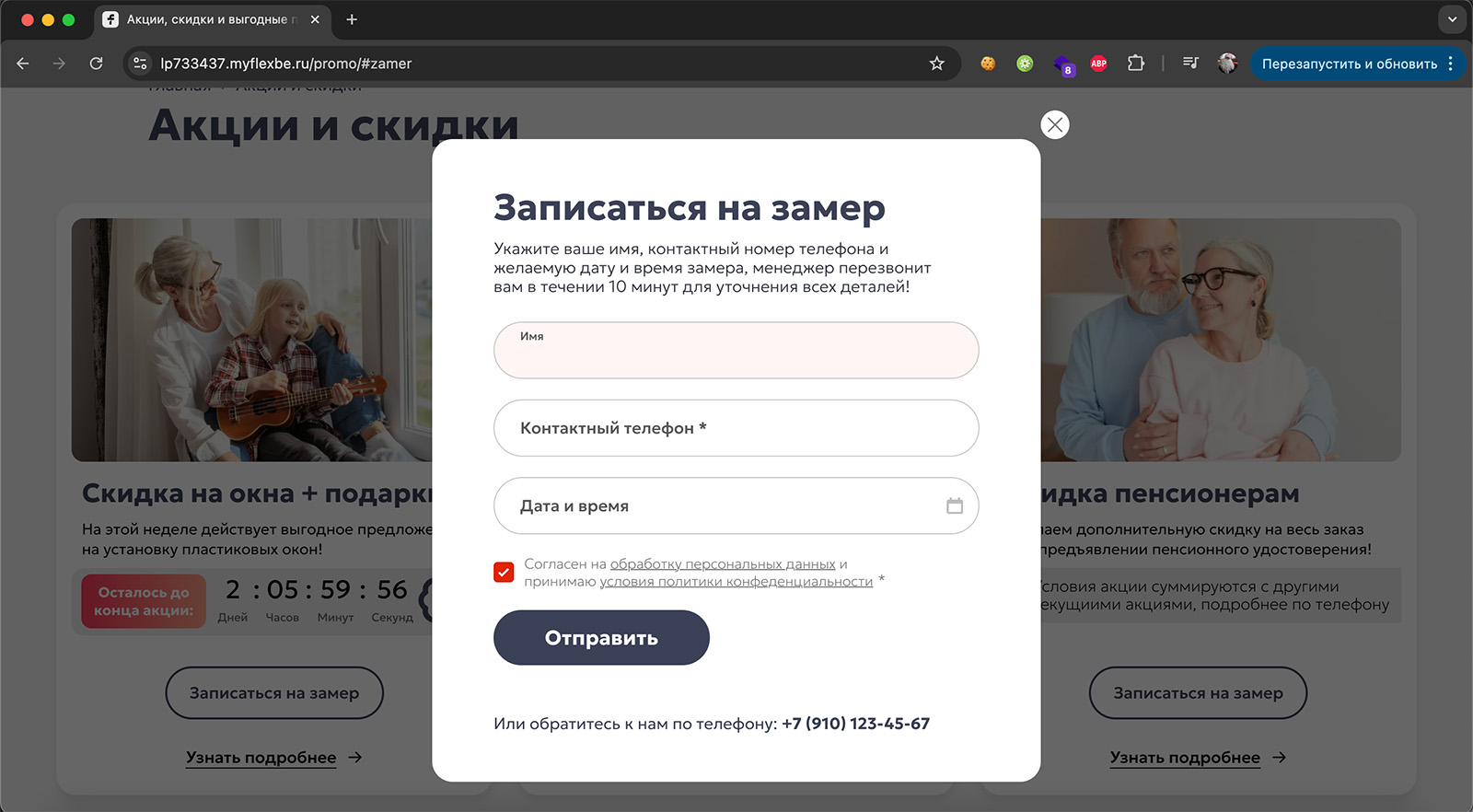The height and width of the screenshot is (812, 1473).
Task: Uncheck the personal data consent checkbox
Action: 504,573
